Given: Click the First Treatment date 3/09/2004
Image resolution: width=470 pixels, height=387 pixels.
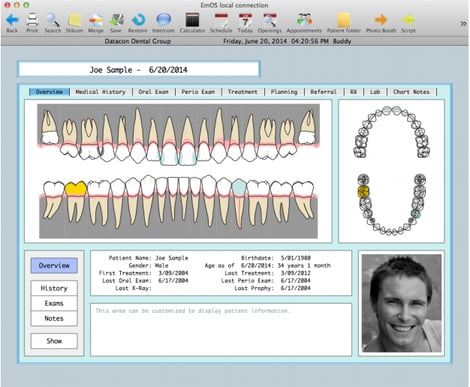Looking at the screenshot, I should (173, 273).
